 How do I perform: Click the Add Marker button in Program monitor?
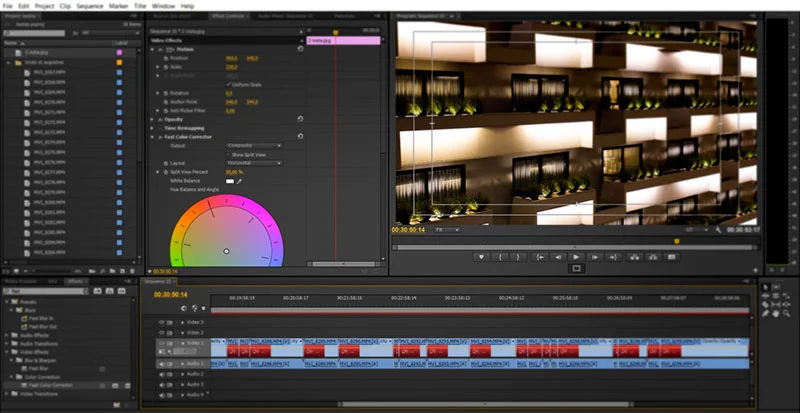click(x=481, y=257)
